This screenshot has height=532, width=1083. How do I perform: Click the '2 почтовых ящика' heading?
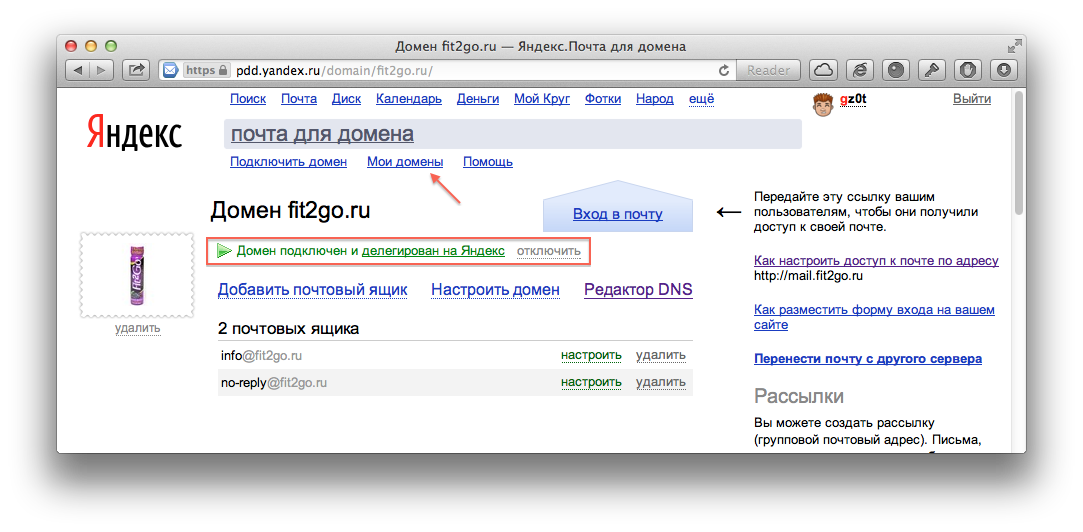point(288,328)
